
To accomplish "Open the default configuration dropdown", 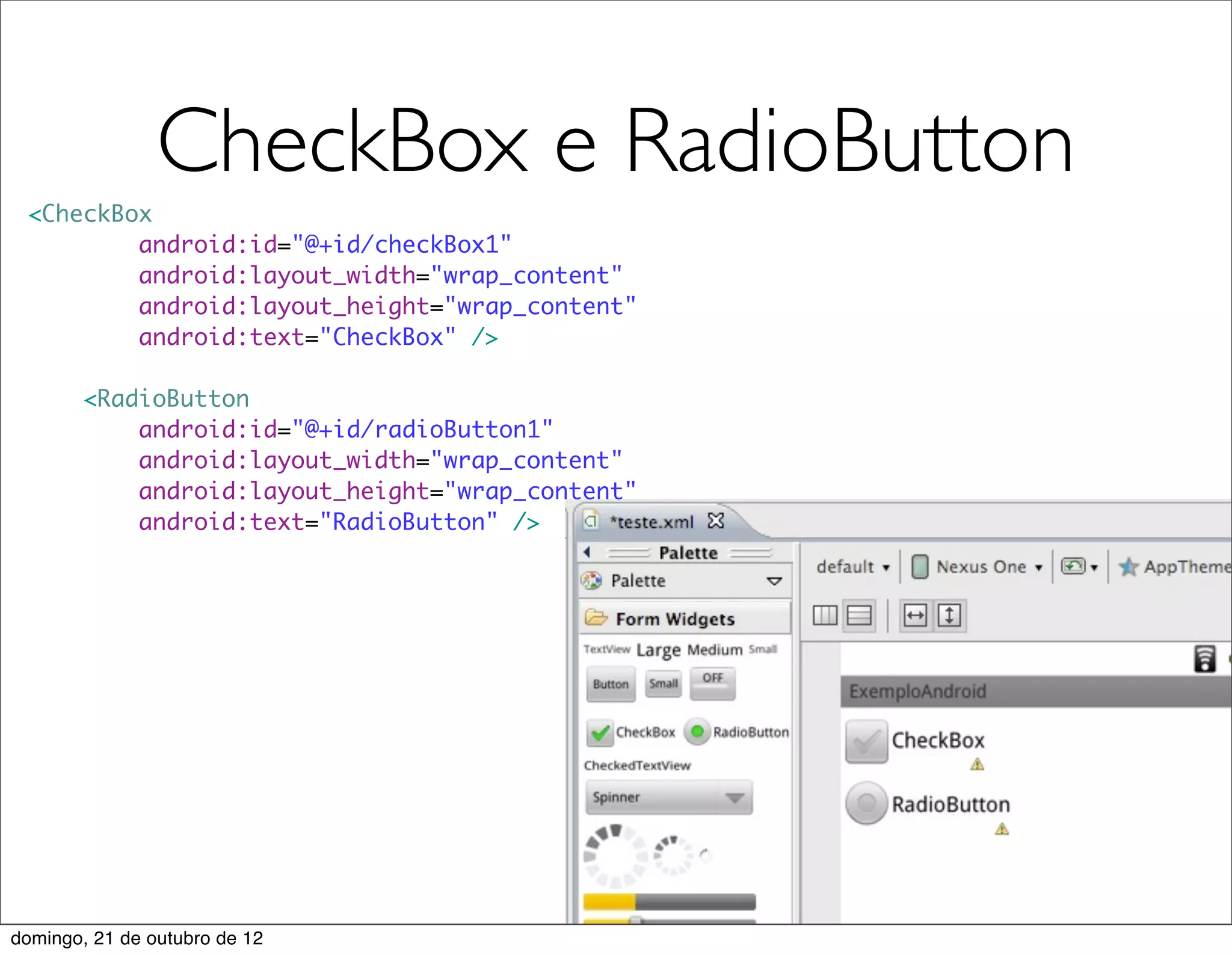I will coord(853,567).
